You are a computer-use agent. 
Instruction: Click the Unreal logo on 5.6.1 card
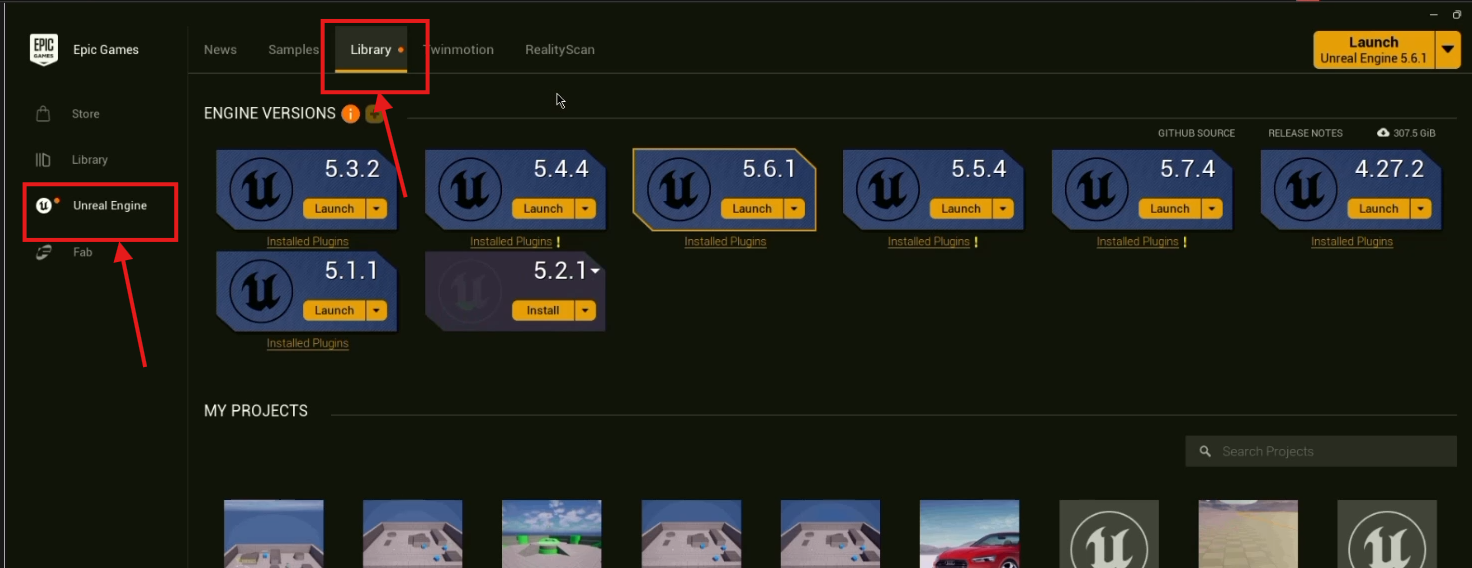[x=679, y=188]
